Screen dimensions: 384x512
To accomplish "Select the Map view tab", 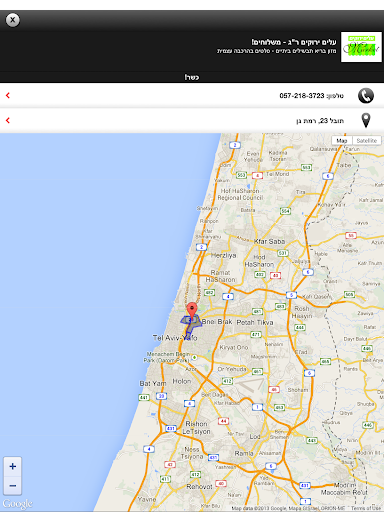I will [342, 141].
